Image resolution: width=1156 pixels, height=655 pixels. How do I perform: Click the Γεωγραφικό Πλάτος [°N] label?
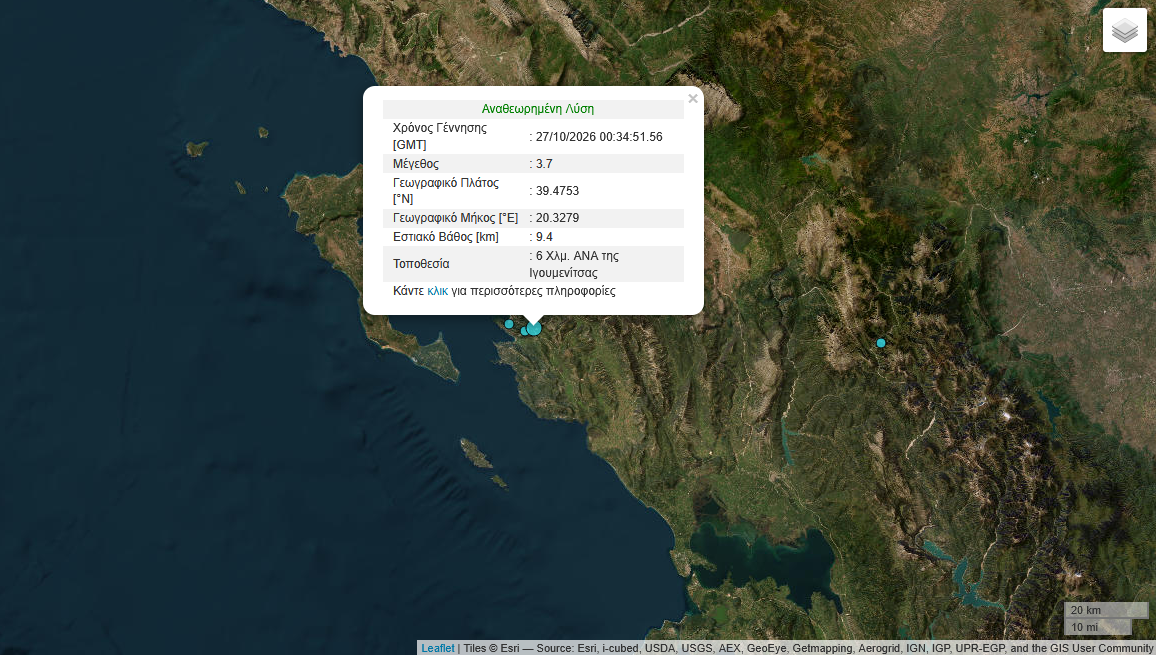[x=446, y=191]
